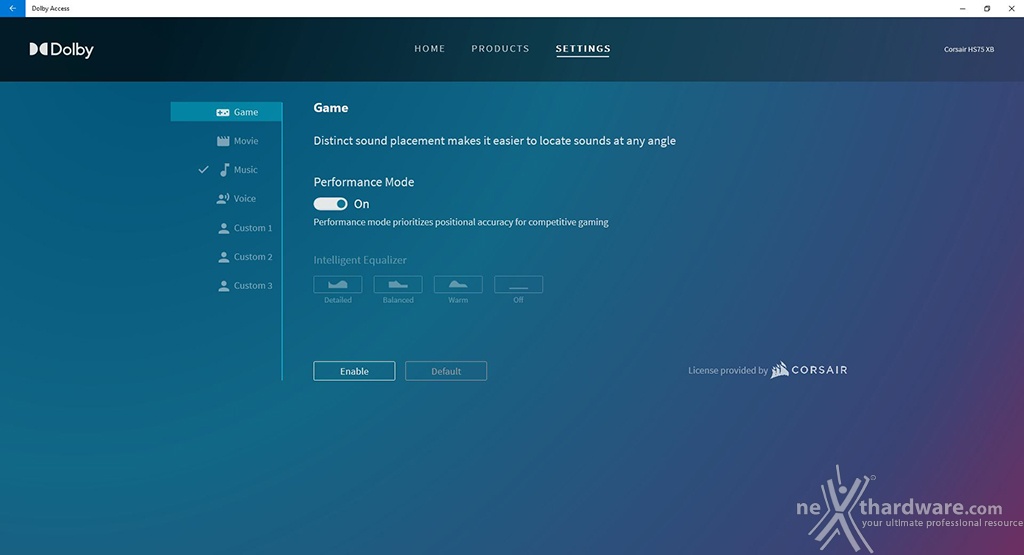
Task: Select the Custom 3 profile person icon
Action: click(223, 285)
